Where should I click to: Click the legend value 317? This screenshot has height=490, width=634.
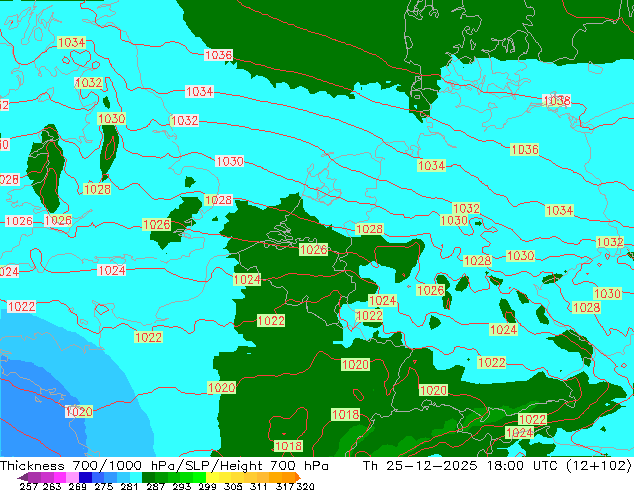click(x=285, y=486)
